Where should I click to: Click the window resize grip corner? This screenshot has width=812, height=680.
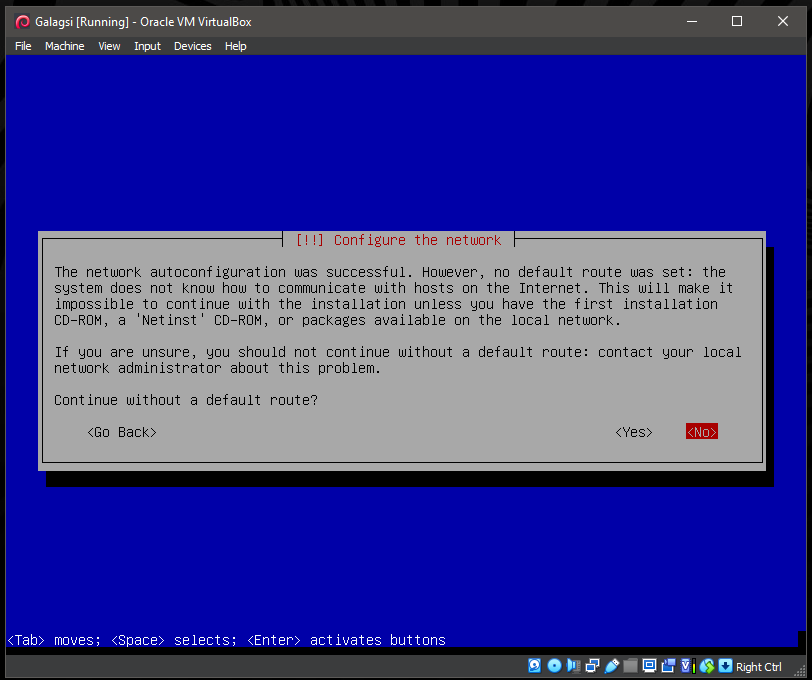[800, 671]
